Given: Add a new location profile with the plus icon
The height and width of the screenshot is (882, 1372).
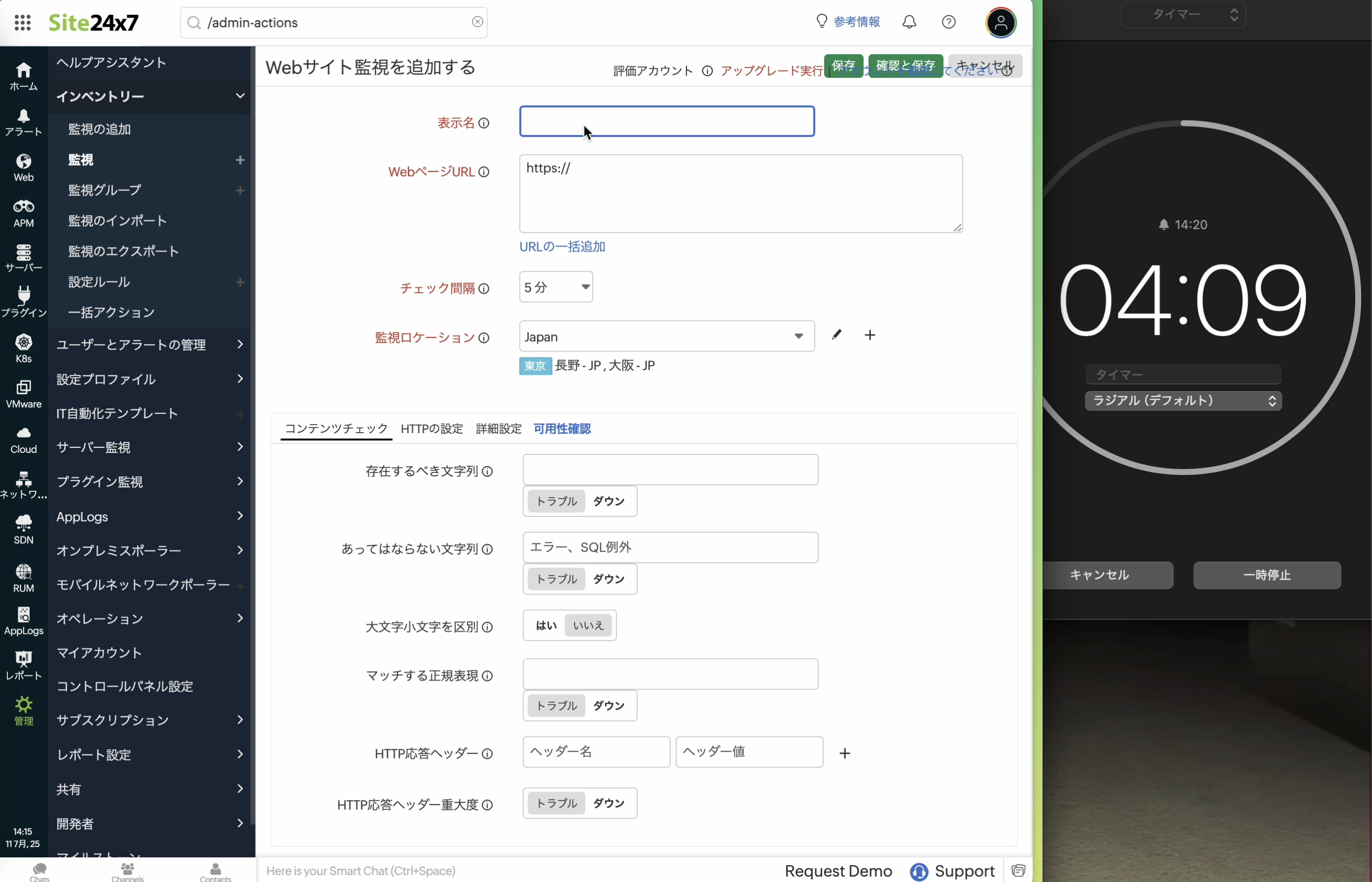Looking at the screenshot, I should pyautogui.click(x=870, y=335).
